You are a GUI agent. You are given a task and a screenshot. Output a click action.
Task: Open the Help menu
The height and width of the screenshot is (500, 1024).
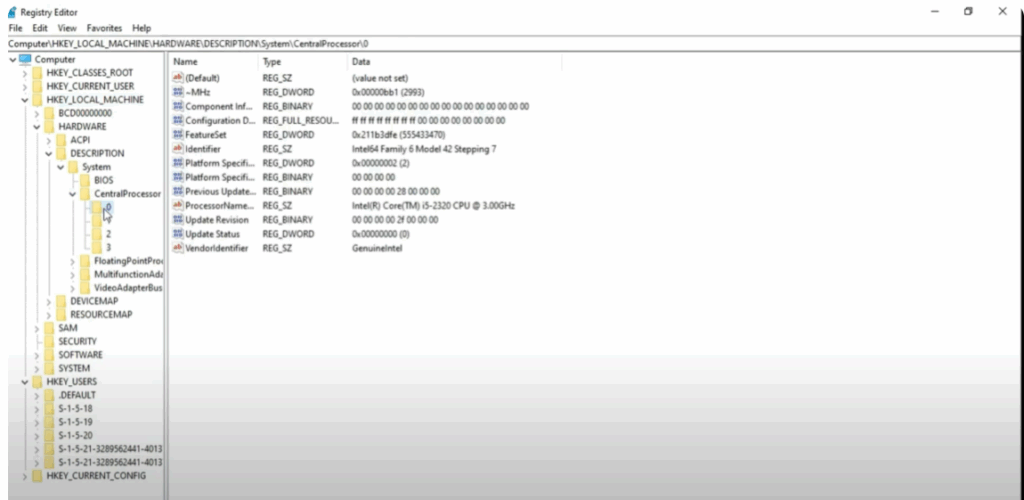[142, 28]
